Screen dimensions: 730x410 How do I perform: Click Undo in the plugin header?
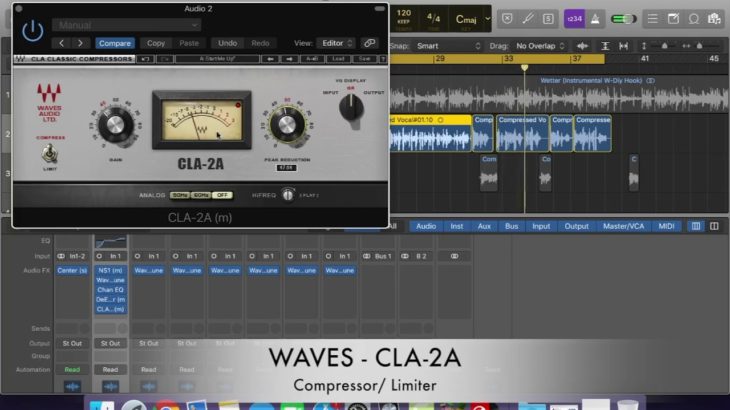pyautogui.click(x=228, y=43)
